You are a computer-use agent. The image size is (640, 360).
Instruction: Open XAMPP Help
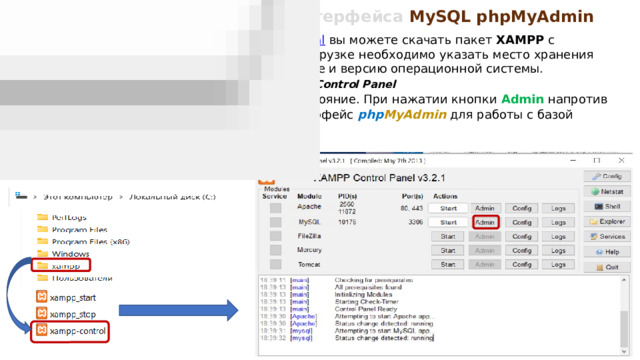coord(607,252)
